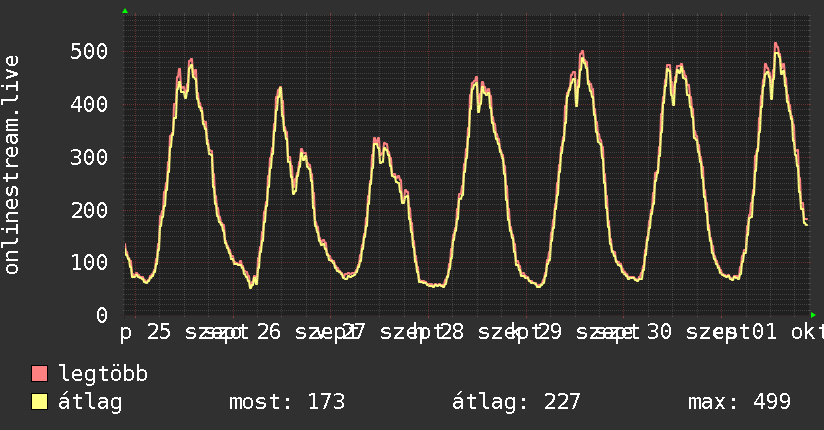This screenshot has width=824, height=430.
Task: Click the pink legtöbb legend swatch
Action: click(39, 373)
